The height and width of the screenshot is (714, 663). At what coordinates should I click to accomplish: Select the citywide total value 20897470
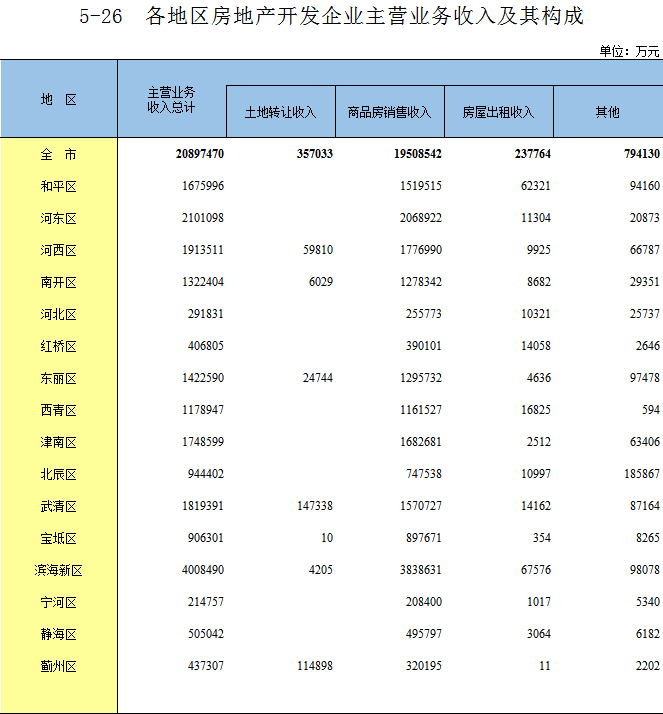click(x=200, y=154)
